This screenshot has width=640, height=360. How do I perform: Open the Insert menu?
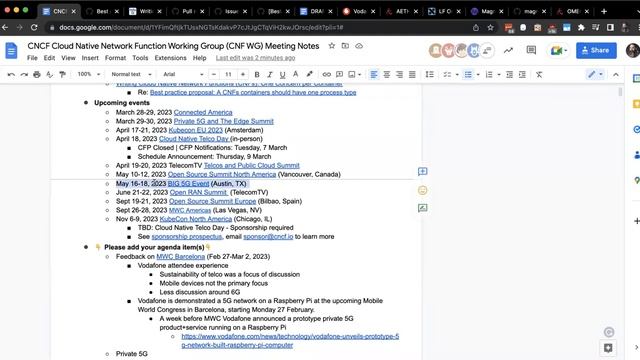click(90, 58)
